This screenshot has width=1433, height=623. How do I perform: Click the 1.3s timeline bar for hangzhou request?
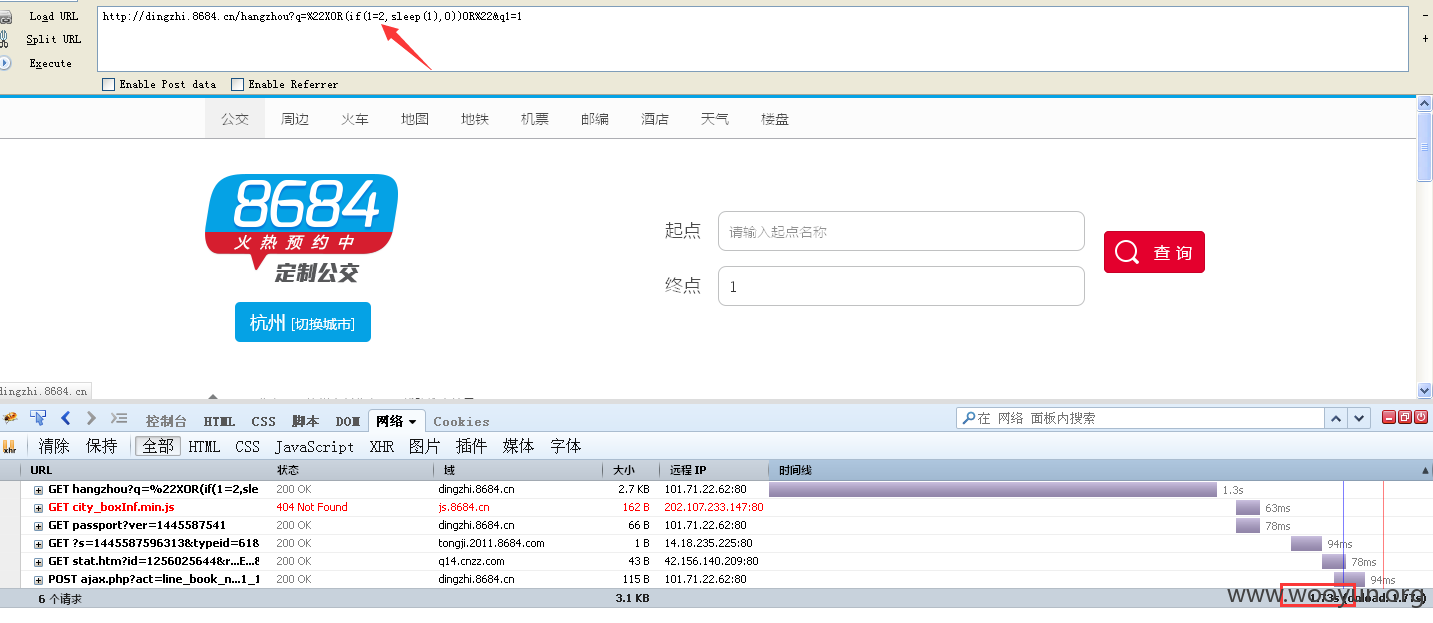click(993, 490)
